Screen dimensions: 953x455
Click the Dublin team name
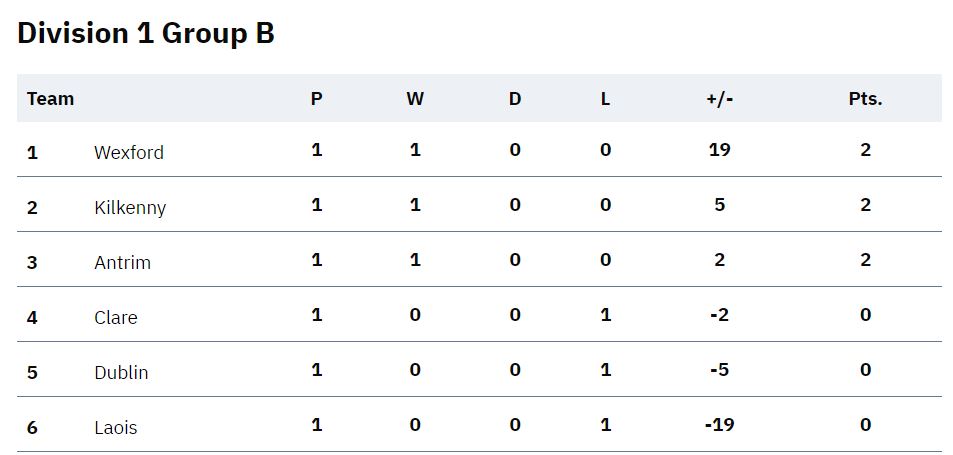click(121, 372)
